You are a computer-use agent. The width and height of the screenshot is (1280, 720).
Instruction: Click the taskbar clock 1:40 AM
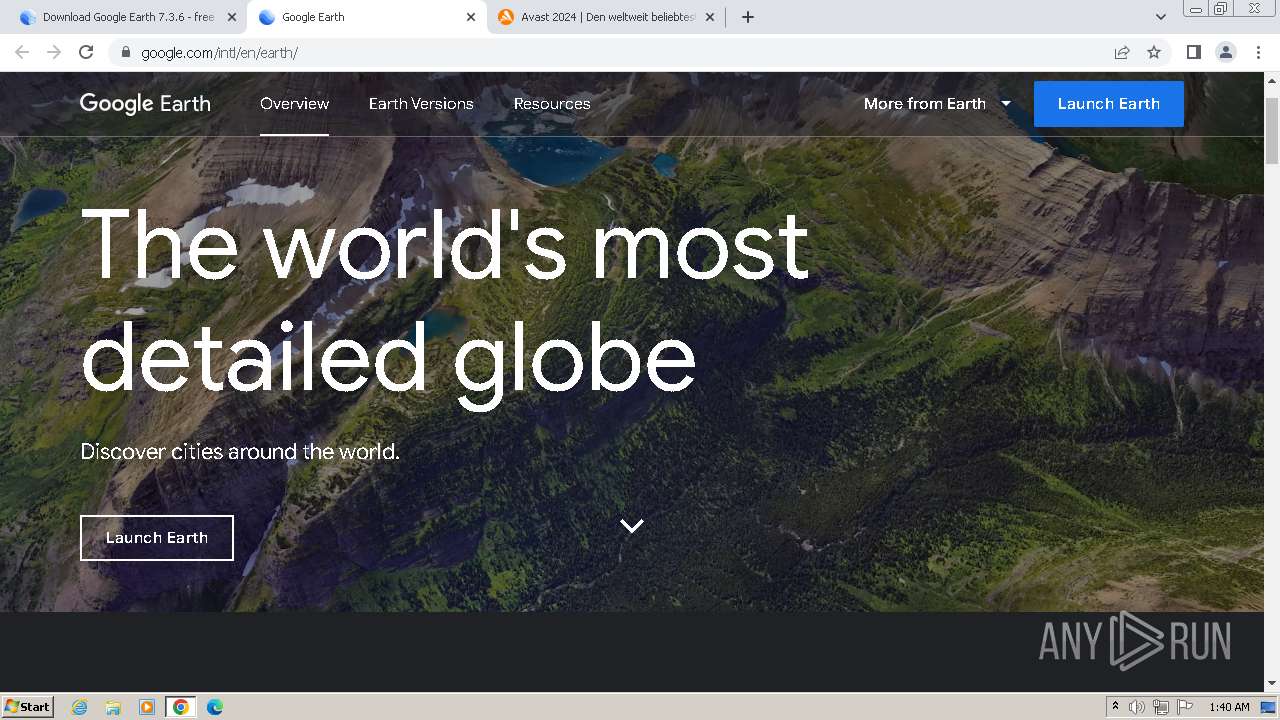point(1229,707)
